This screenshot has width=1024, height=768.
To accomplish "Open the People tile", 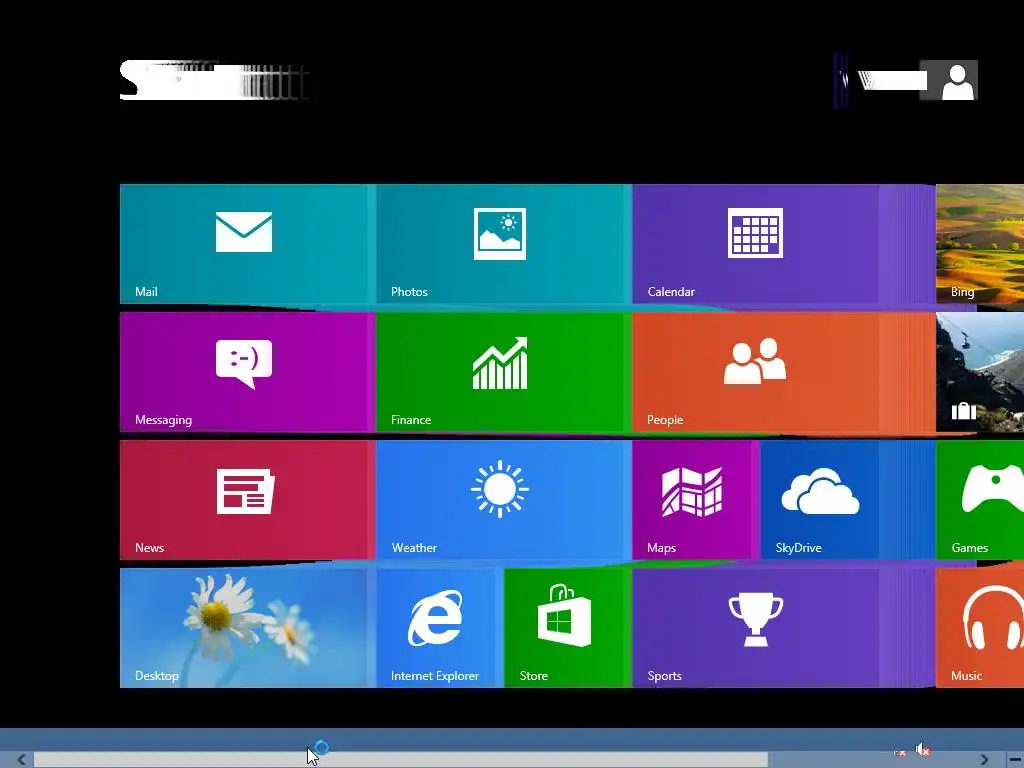I will (756, 372).
